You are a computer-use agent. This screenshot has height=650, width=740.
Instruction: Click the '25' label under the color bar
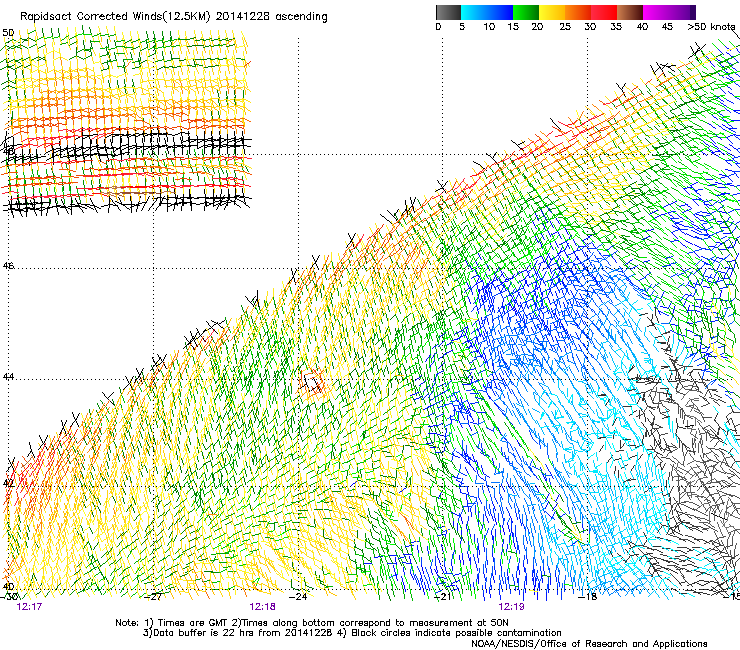[x=565, y=27]
